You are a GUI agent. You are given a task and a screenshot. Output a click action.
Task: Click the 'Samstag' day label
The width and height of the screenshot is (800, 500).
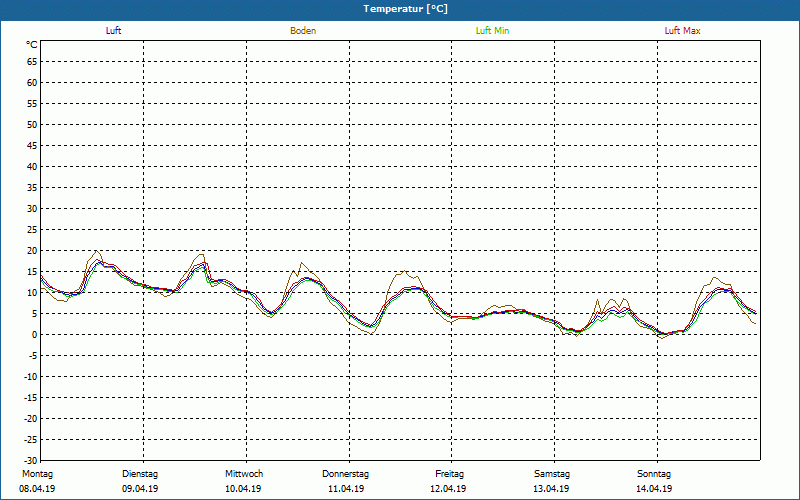(x=552, y=474)
